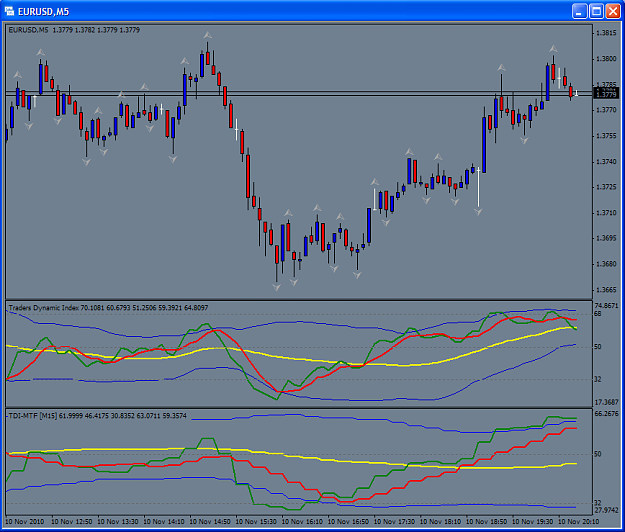625x532 pixels.
Task: Click the 1.3800 price scale label
Action: [606, 59]
